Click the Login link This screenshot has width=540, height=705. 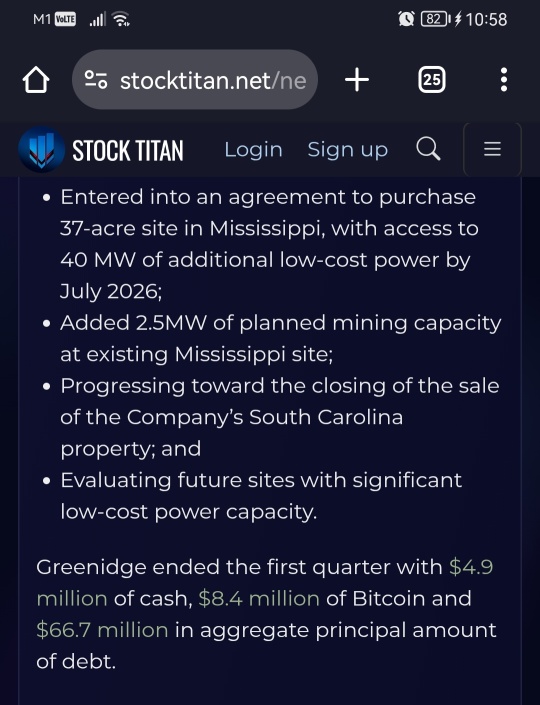254,150
